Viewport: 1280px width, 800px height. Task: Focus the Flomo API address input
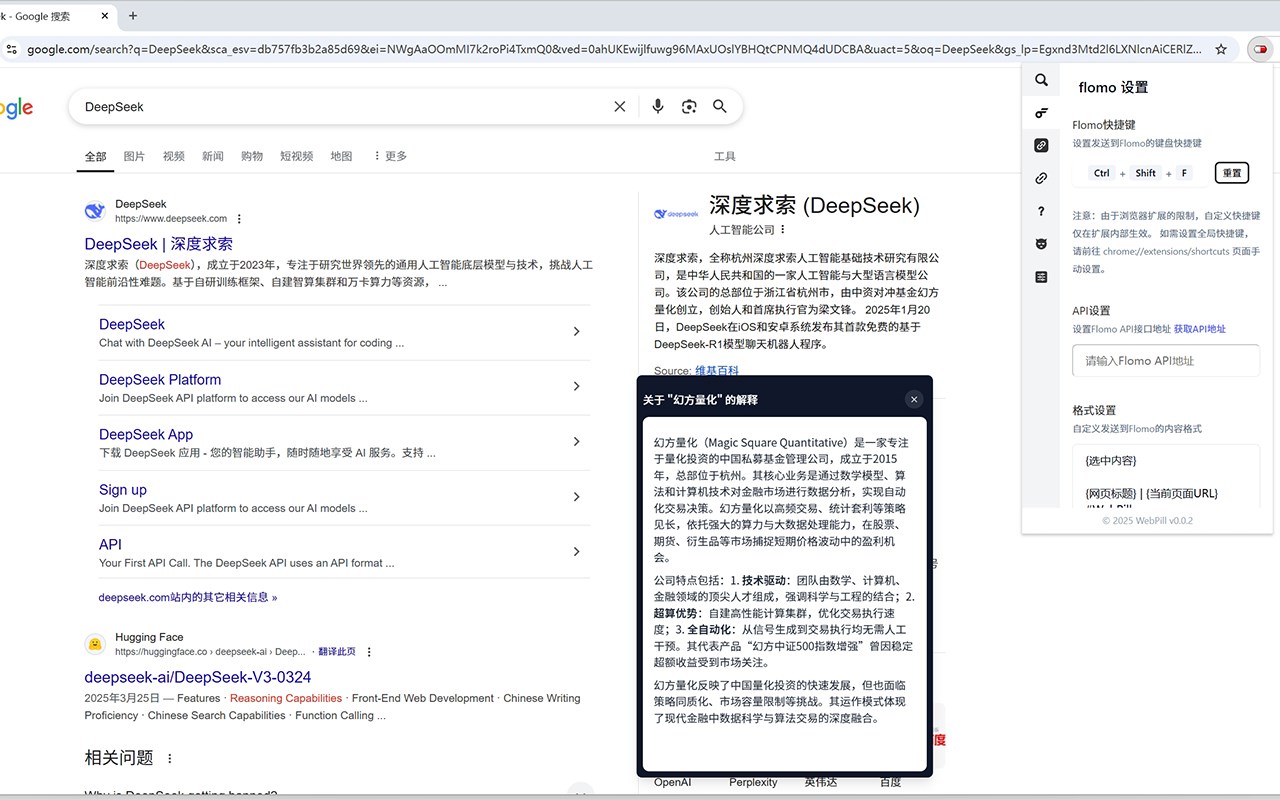(1166, 361)
